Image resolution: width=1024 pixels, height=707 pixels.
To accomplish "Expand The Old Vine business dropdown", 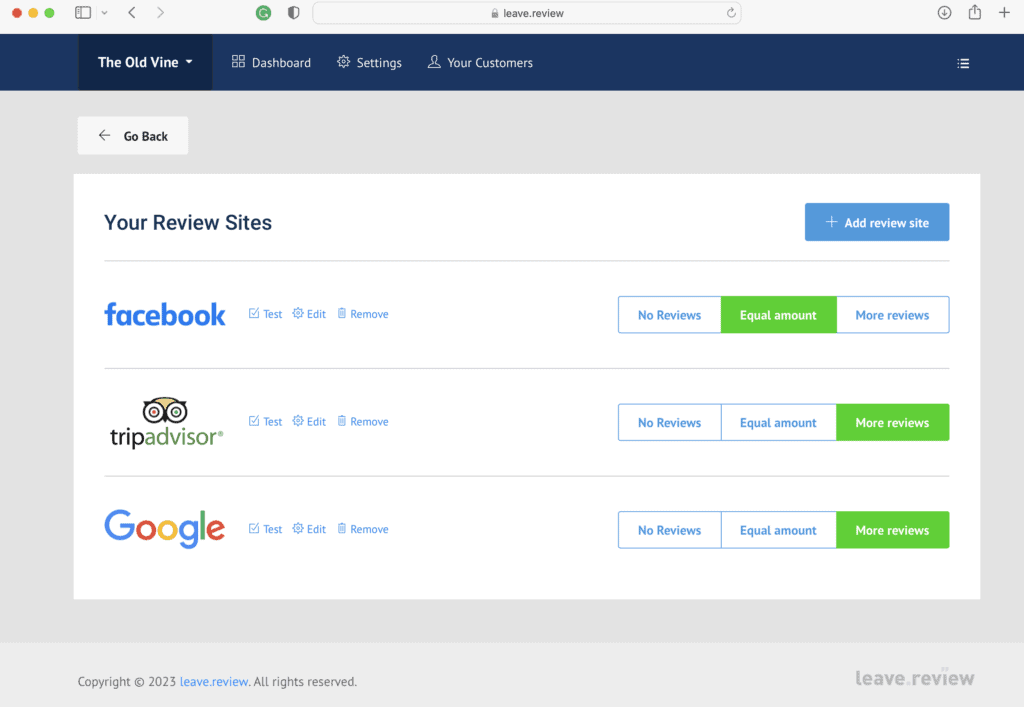I will click(x=145, y=63).
